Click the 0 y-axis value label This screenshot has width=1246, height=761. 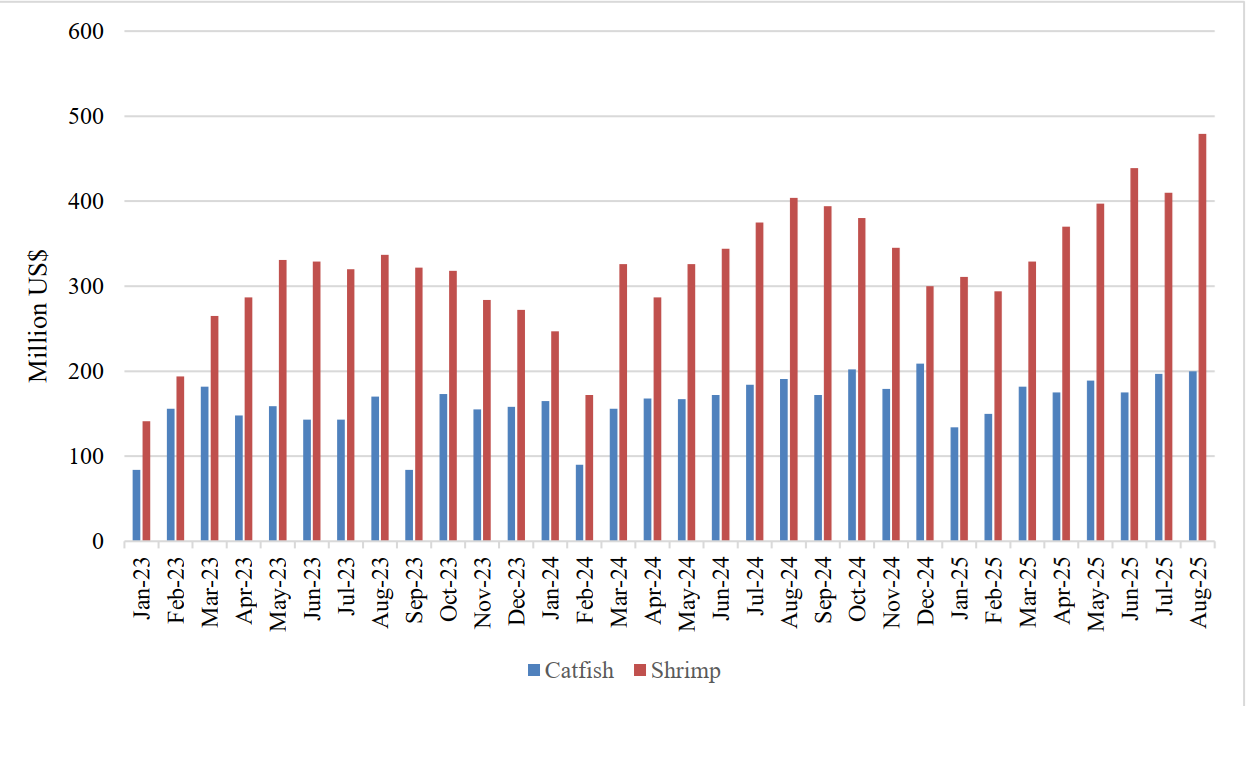click(97, 542)
